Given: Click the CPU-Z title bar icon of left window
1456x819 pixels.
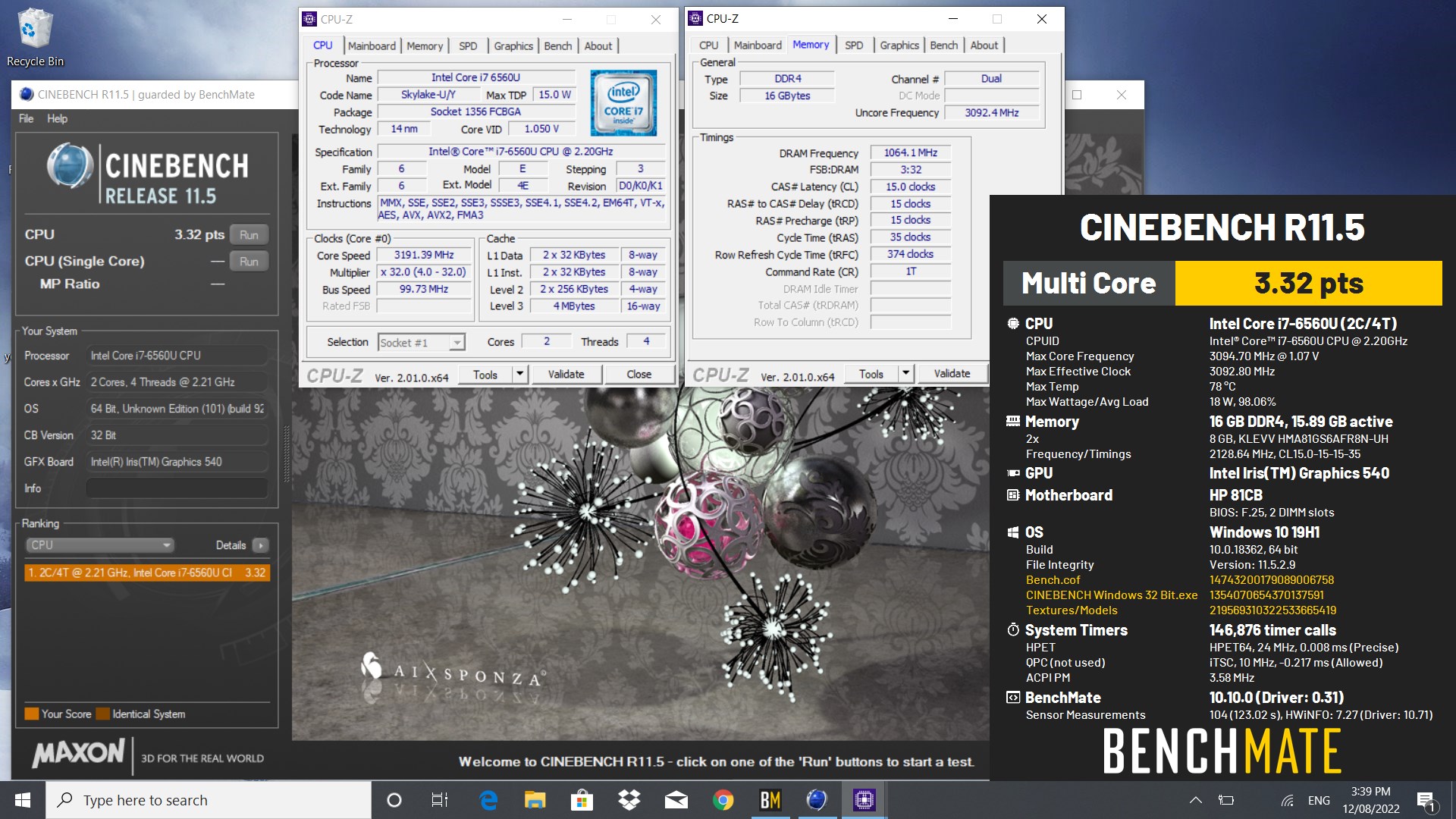Looking at the screenshot, I should click(309, 19).
